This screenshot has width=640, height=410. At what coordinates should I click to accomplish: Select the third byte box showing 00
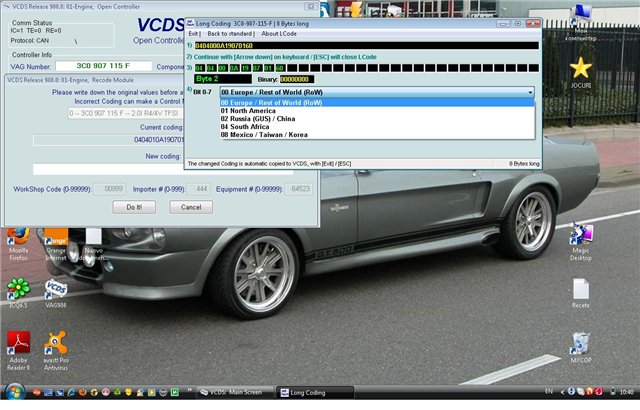[x=222, y=68]
